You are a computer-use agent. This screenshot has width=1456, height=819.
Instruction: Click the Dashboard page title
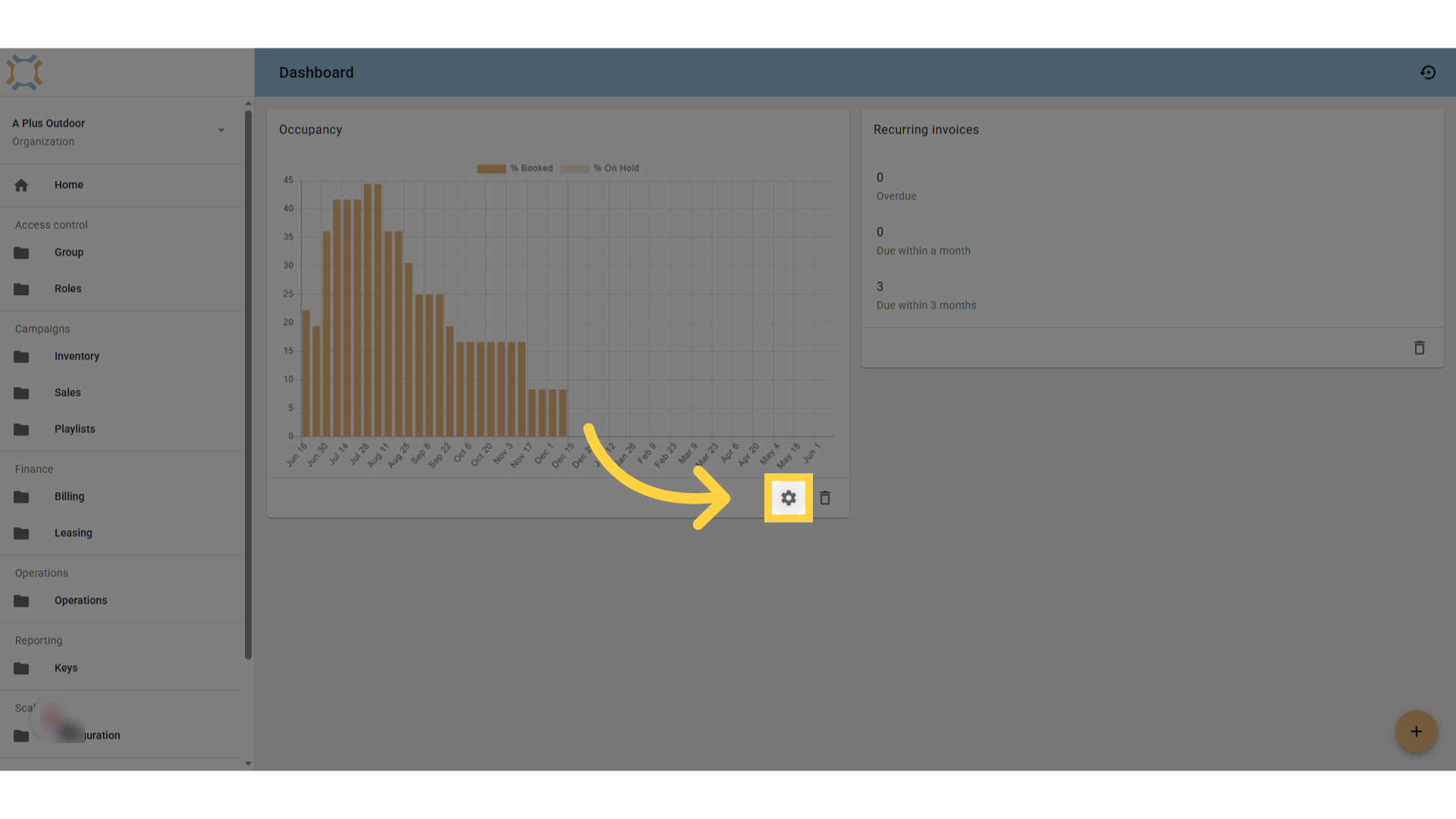316,73
